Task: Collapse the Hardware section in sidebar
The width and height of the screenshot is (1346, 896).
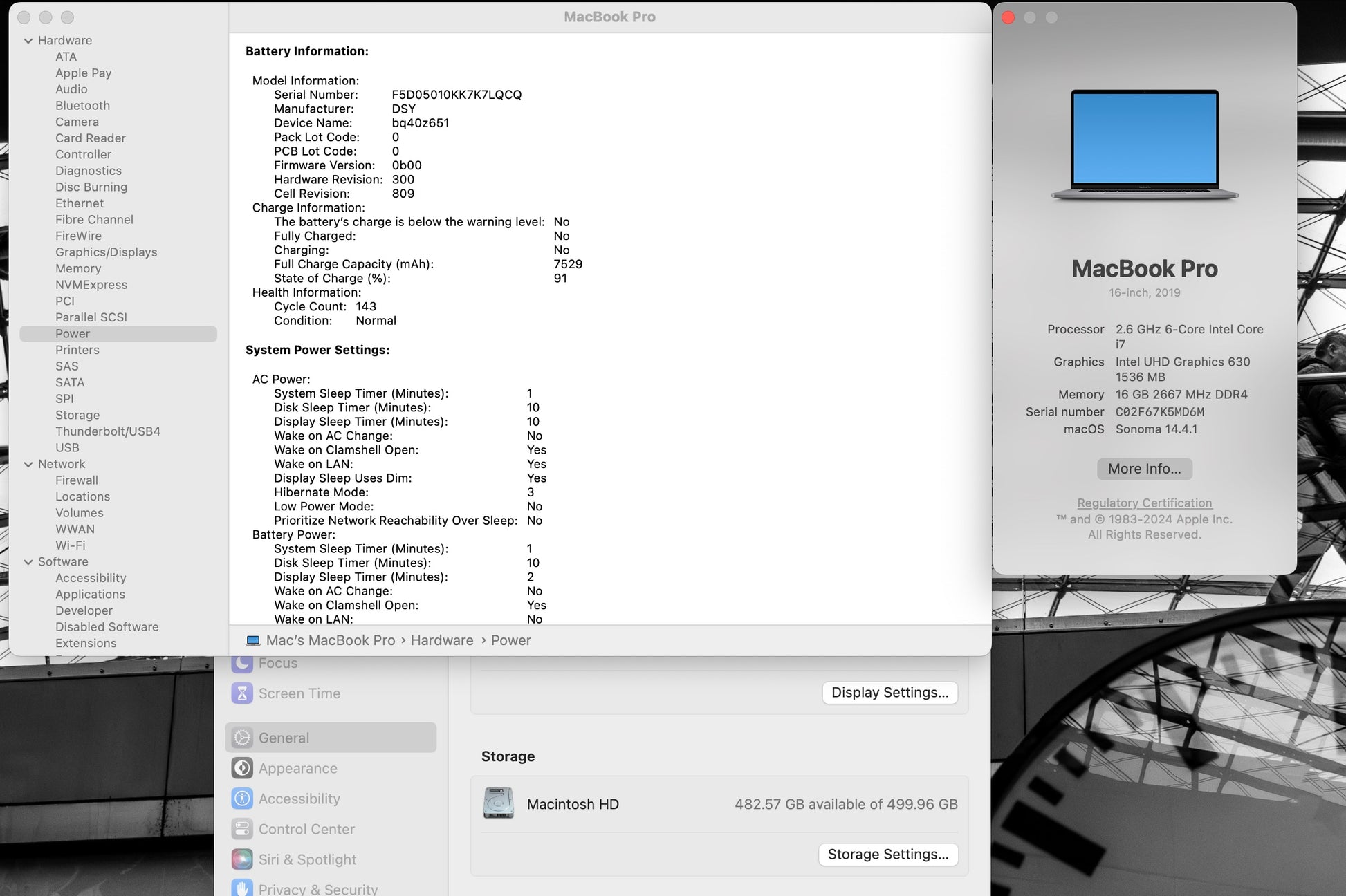Action: (28, 41)
